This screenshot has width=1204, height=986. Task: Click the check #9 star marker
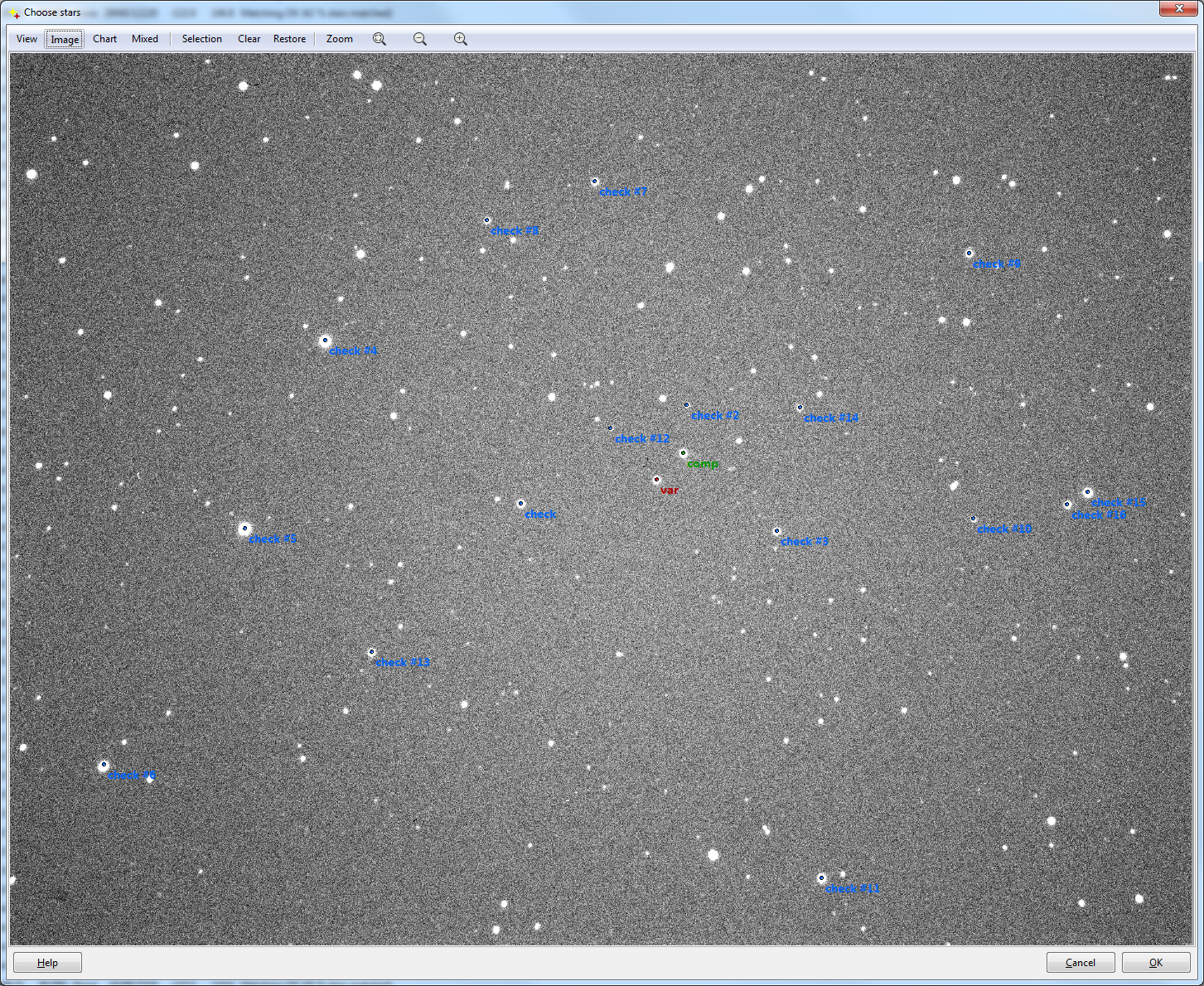pyautogui.click(x=969, y=254)
